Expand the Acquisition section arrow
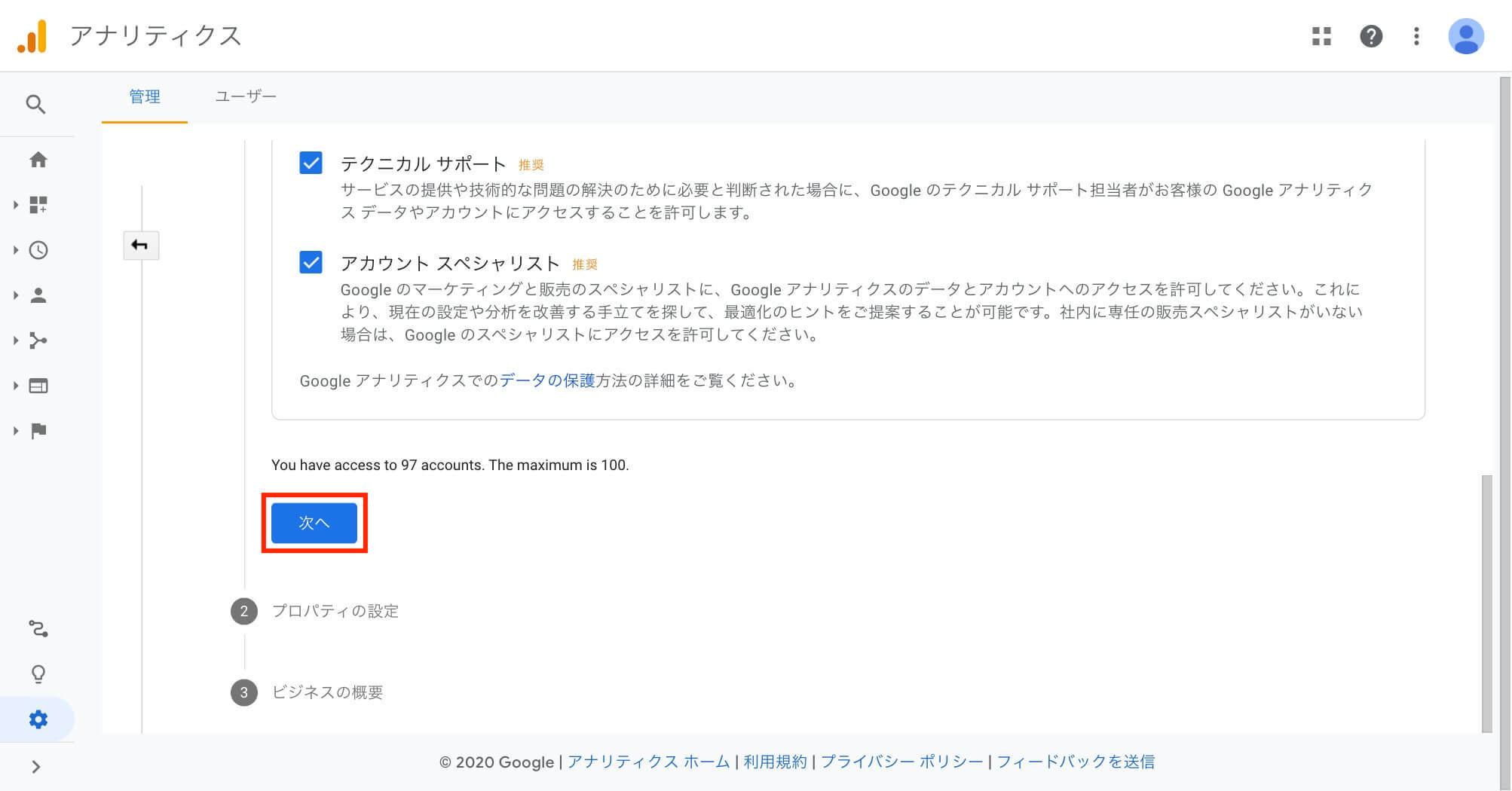 coord(16,341)
